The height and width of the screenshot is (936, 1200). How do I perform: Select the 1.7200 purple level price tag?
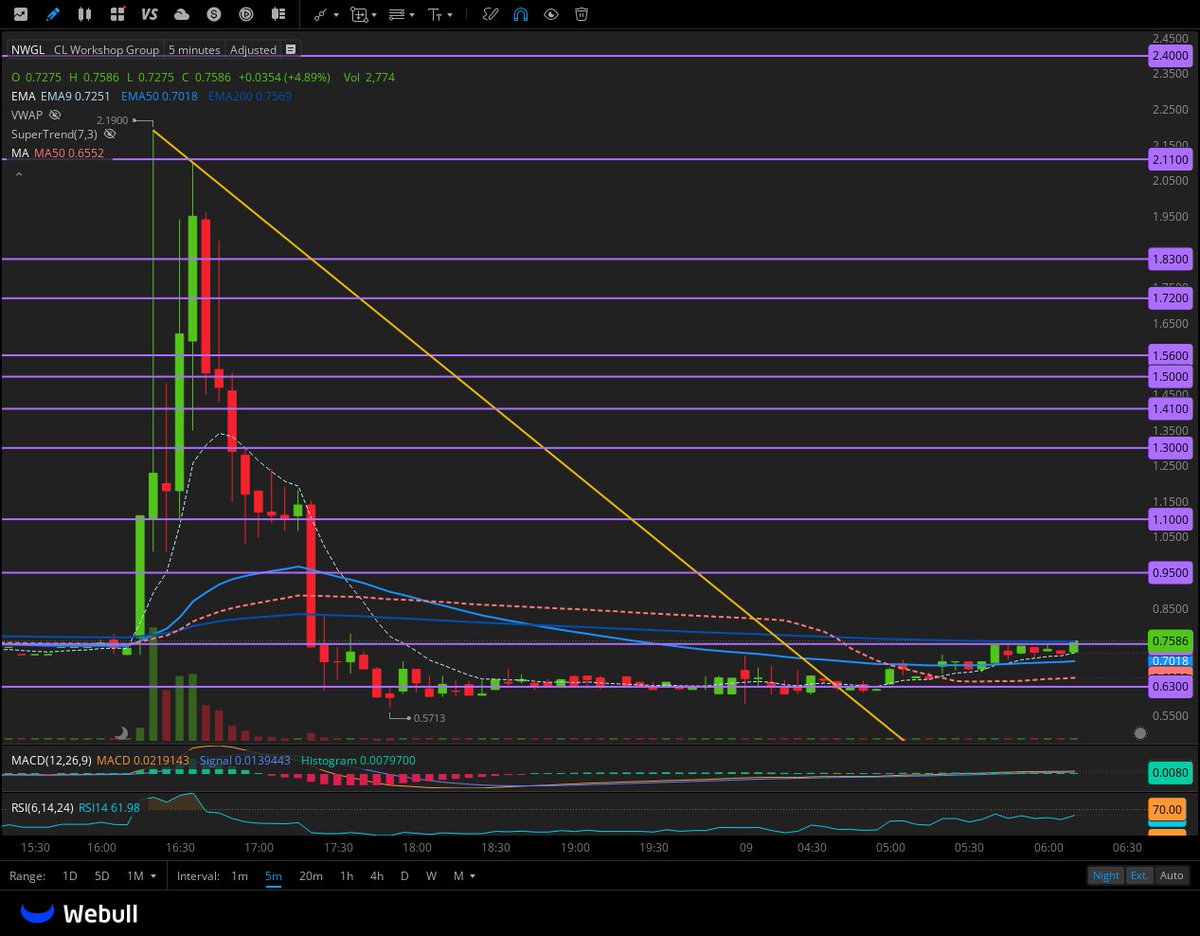pyautogui.click(x=1169, y=298)
